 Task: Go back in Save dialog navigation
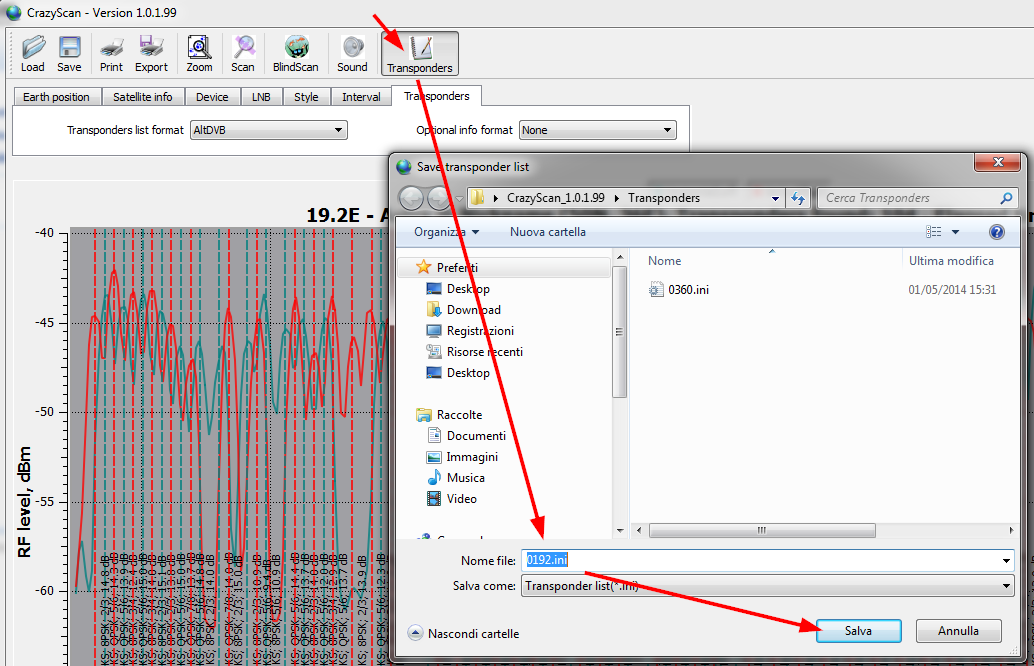pos(411,198)
